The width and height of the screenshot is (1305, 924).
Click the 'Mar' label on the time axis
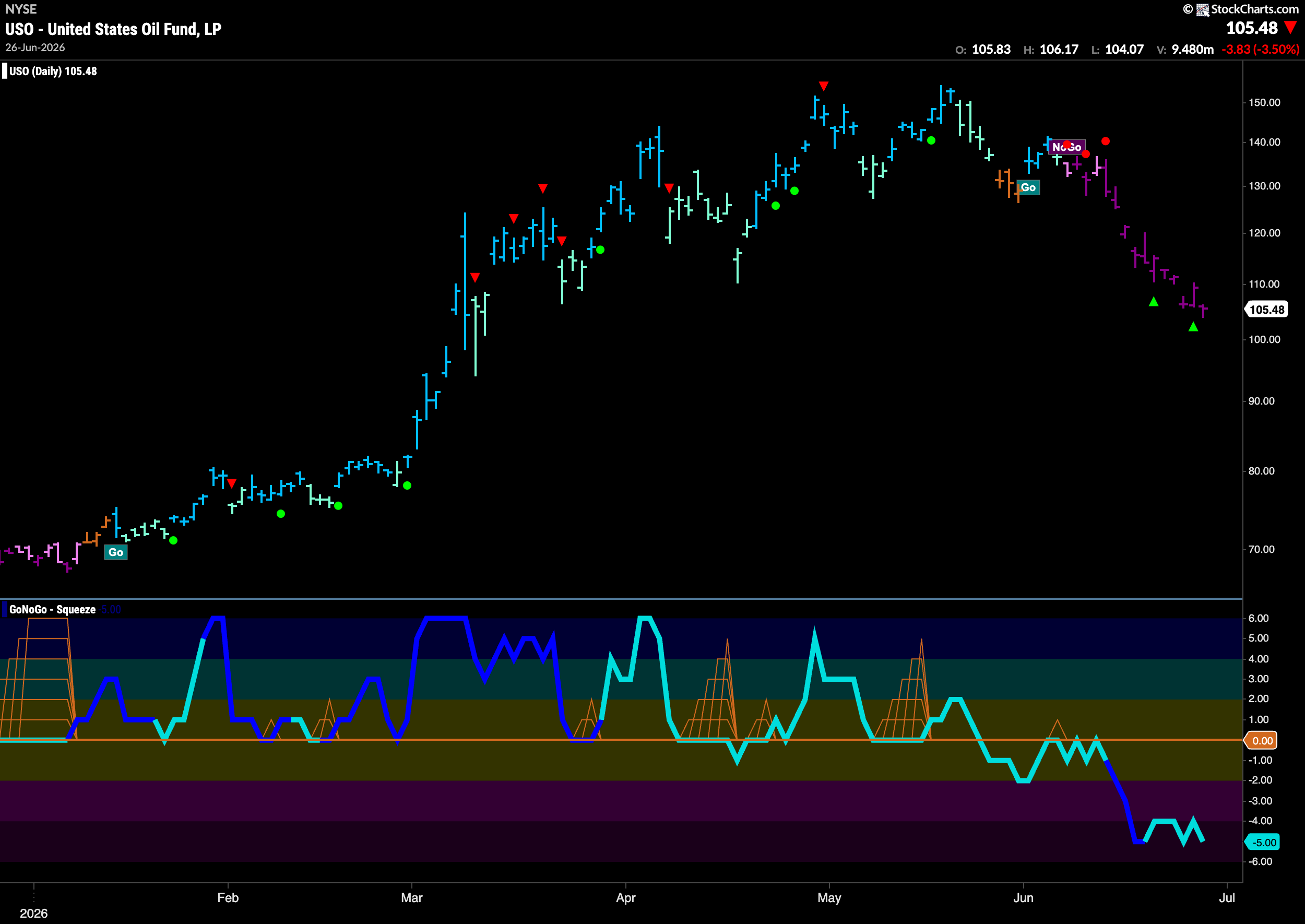pyautogui.click(x=411, y=898)
